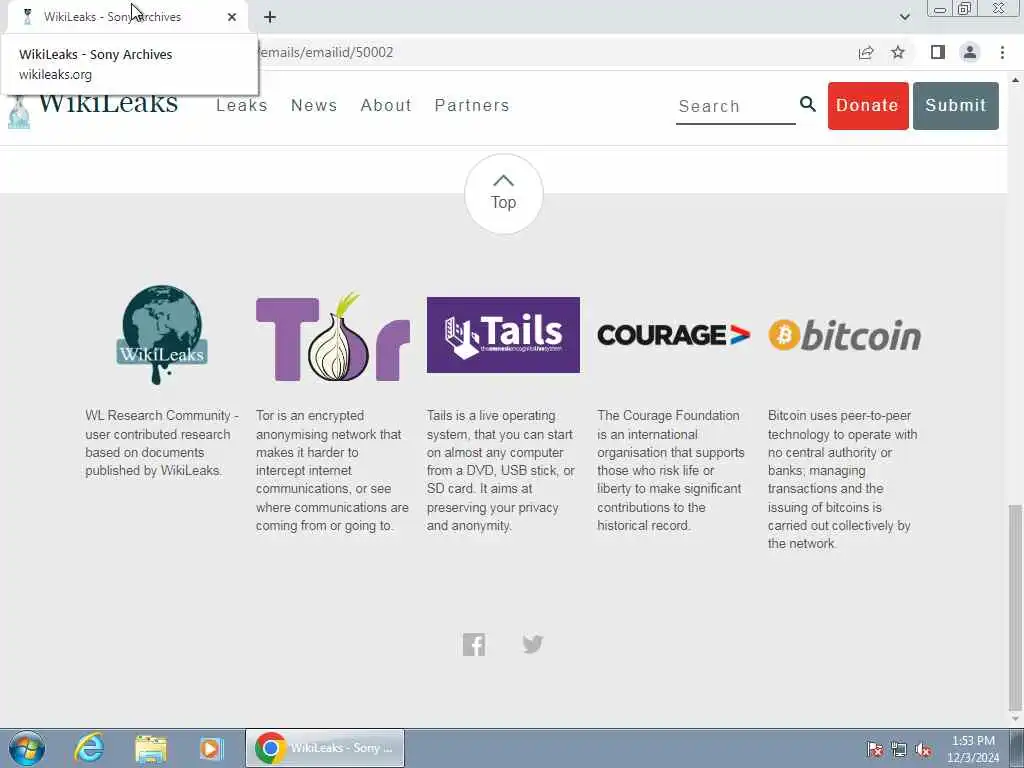This screenshot has width=1024, height=768.
Task: Click the bitcoin logo
Action: [844, 335]
